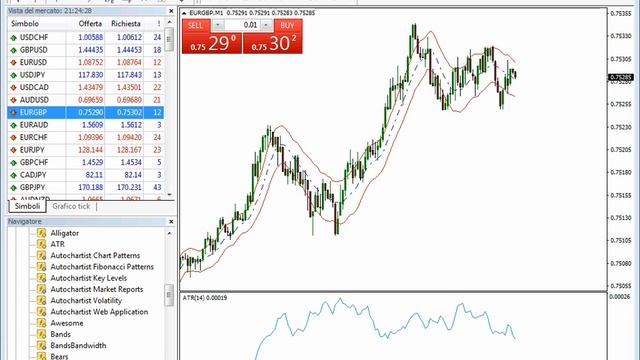Viewport: 640px width, 360px height.
Task: Select the USDCHF symbol row
Action: (x=86, y=37)
